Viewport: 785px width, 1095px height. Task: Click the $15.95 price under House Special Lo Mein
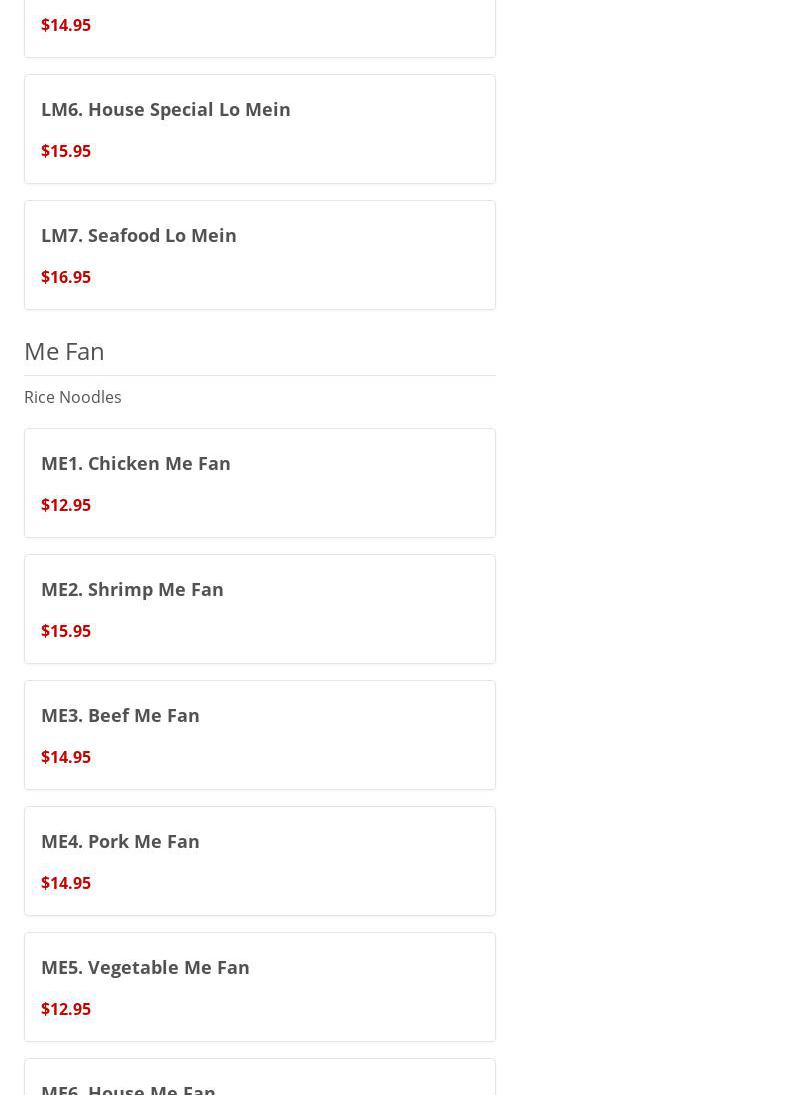[66, 151]
